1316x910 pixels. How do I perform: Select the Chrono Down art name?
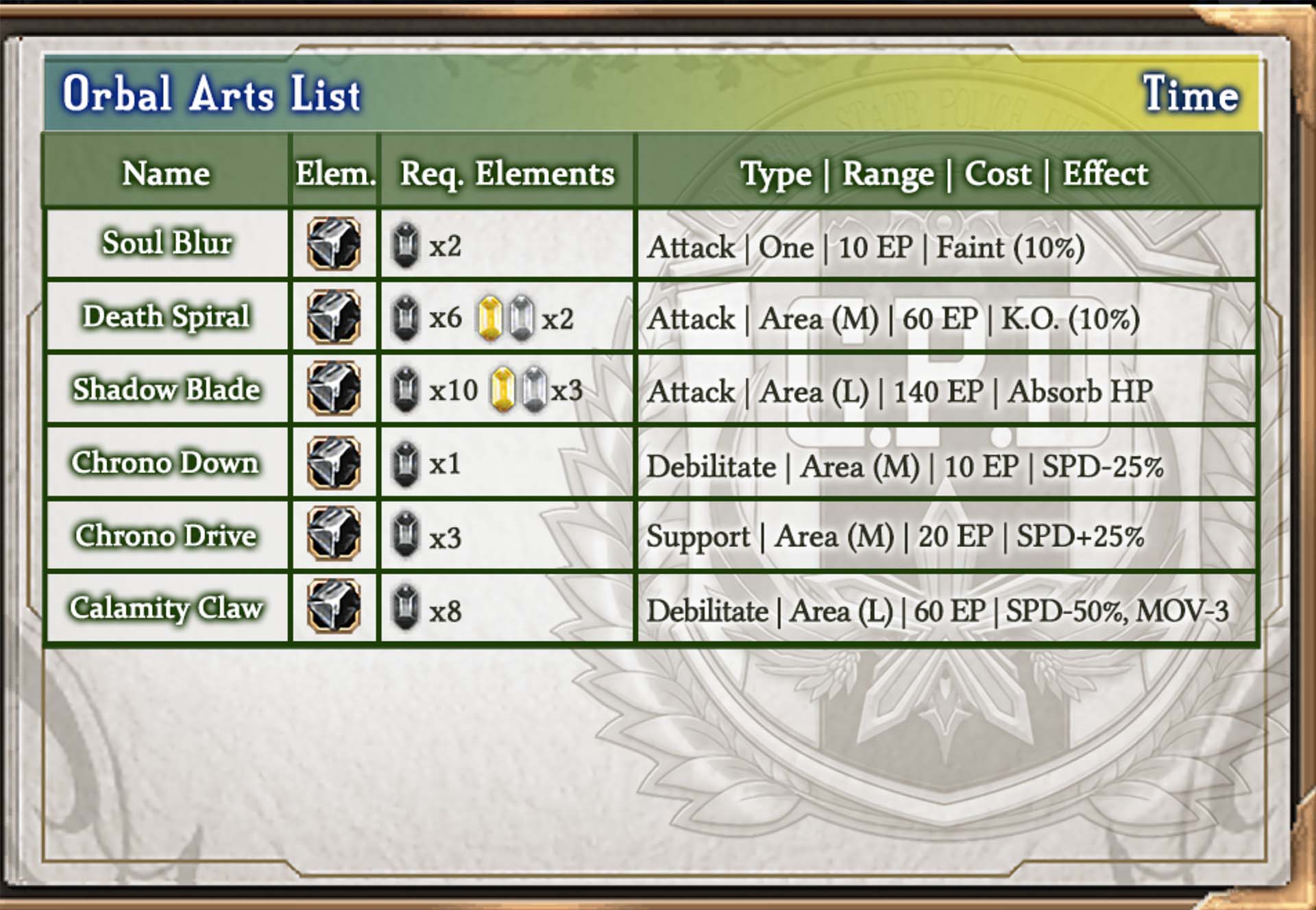[x=165, y=462]
